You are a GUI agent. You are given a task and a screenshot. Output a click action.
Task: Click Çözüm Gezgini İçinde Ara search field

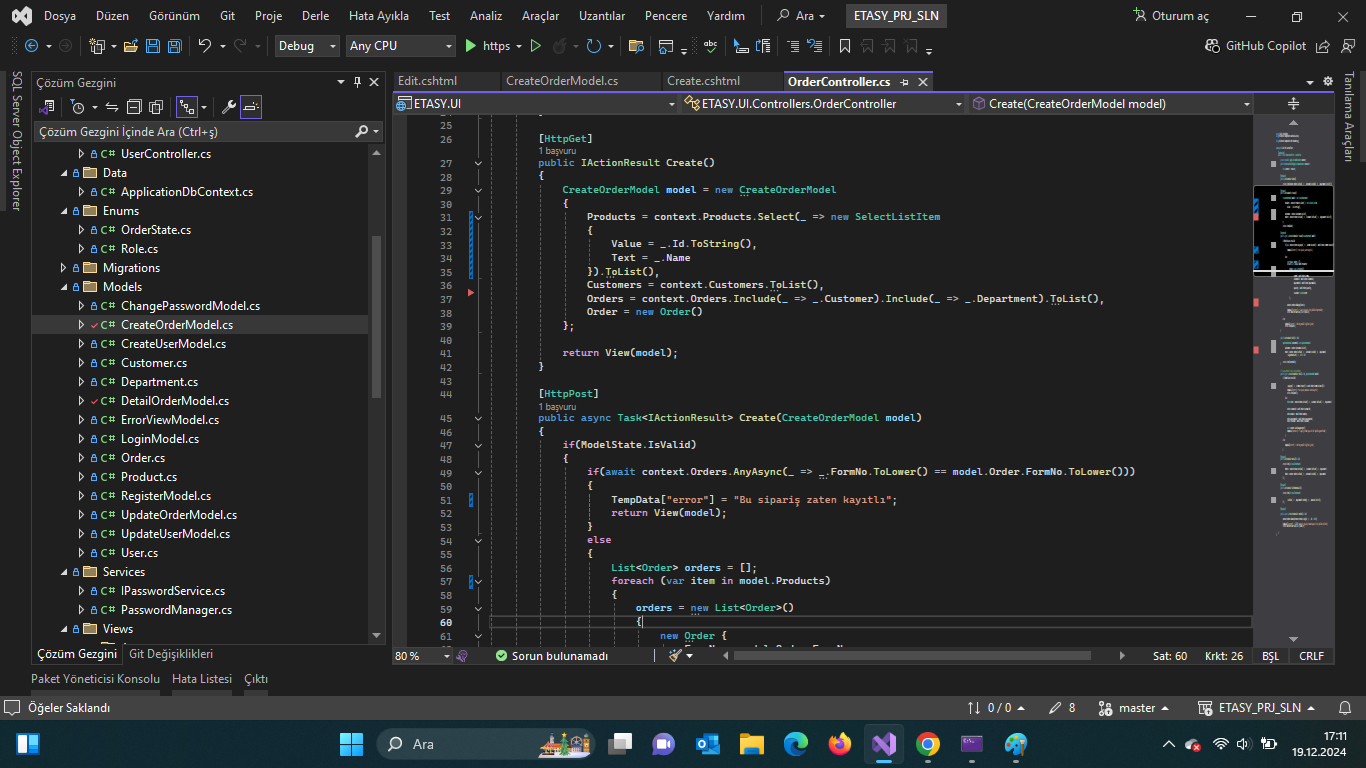coord(208,131)
